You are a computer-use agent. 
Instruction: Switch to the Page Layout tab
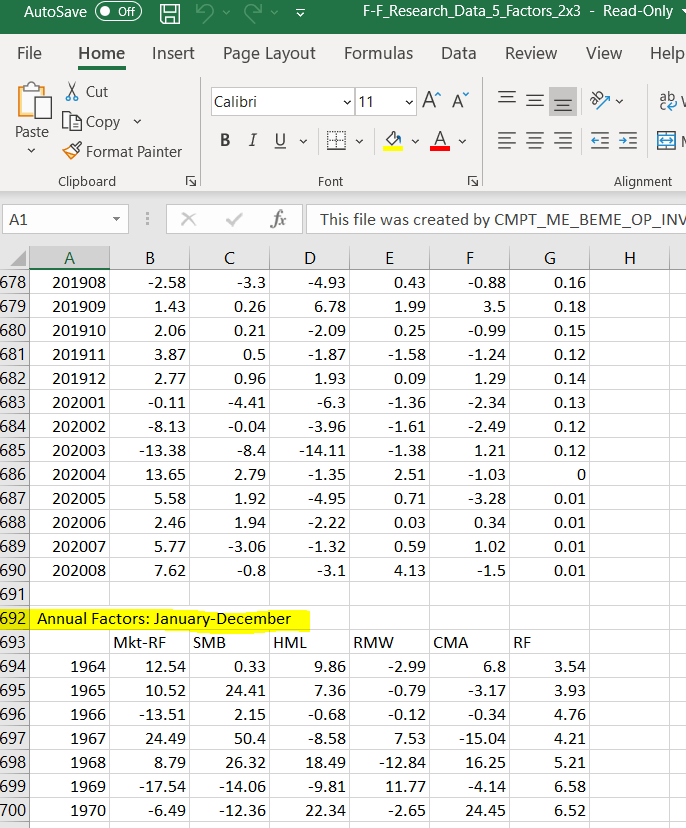click(x=269, y=53)
